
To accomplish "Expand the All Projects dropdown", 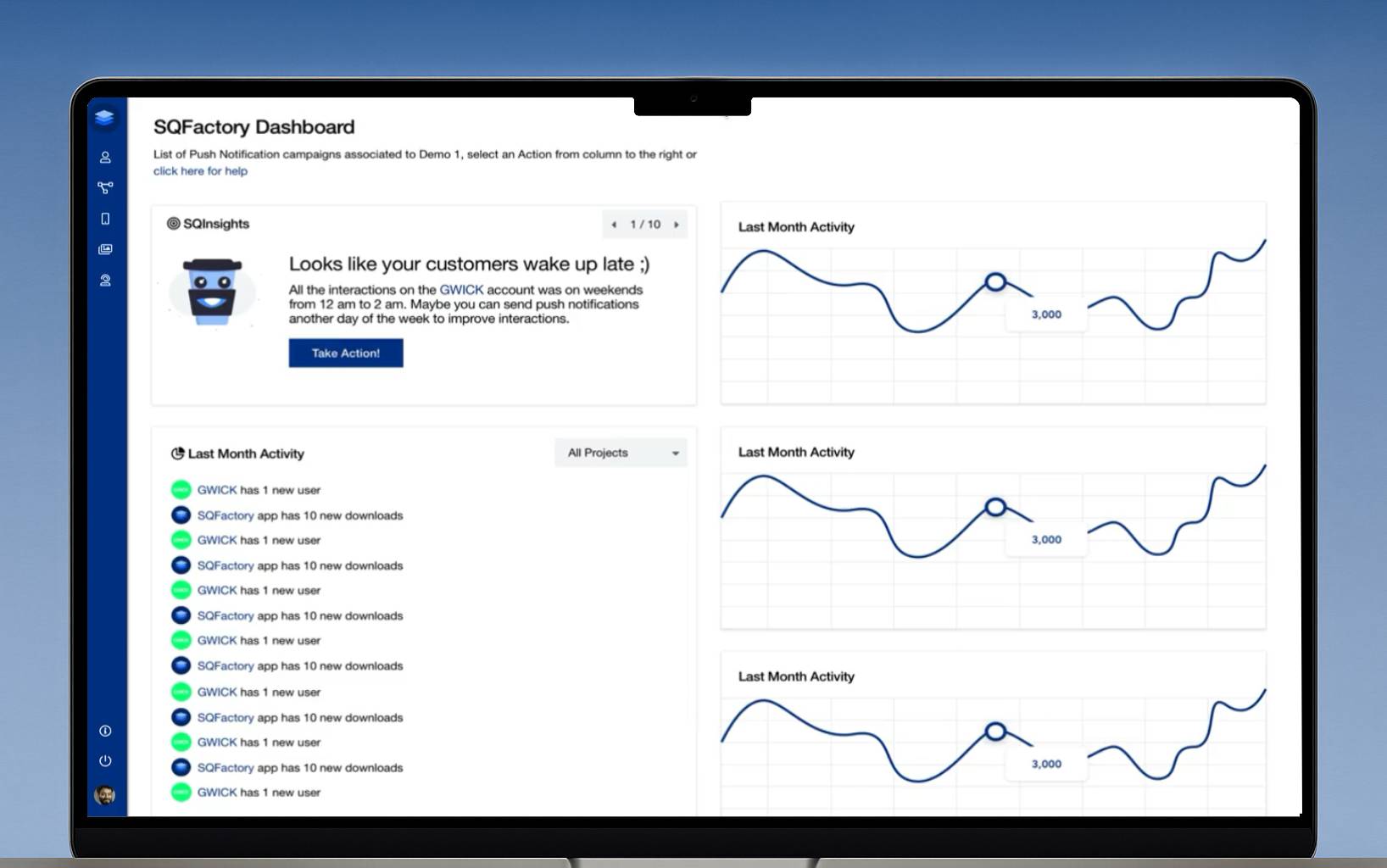I will tap(621, 453).
